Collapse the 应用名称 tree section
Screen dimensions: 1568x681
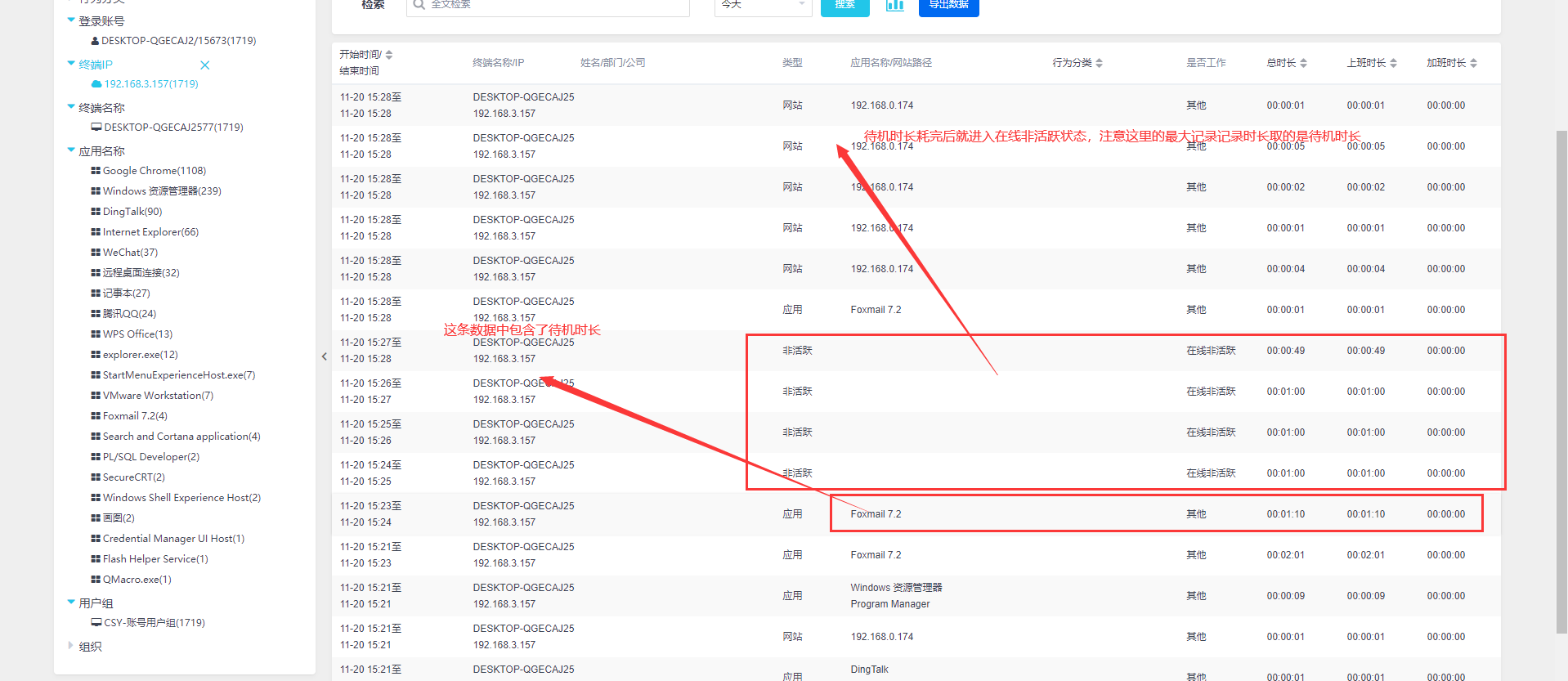(x=71, y=150)
